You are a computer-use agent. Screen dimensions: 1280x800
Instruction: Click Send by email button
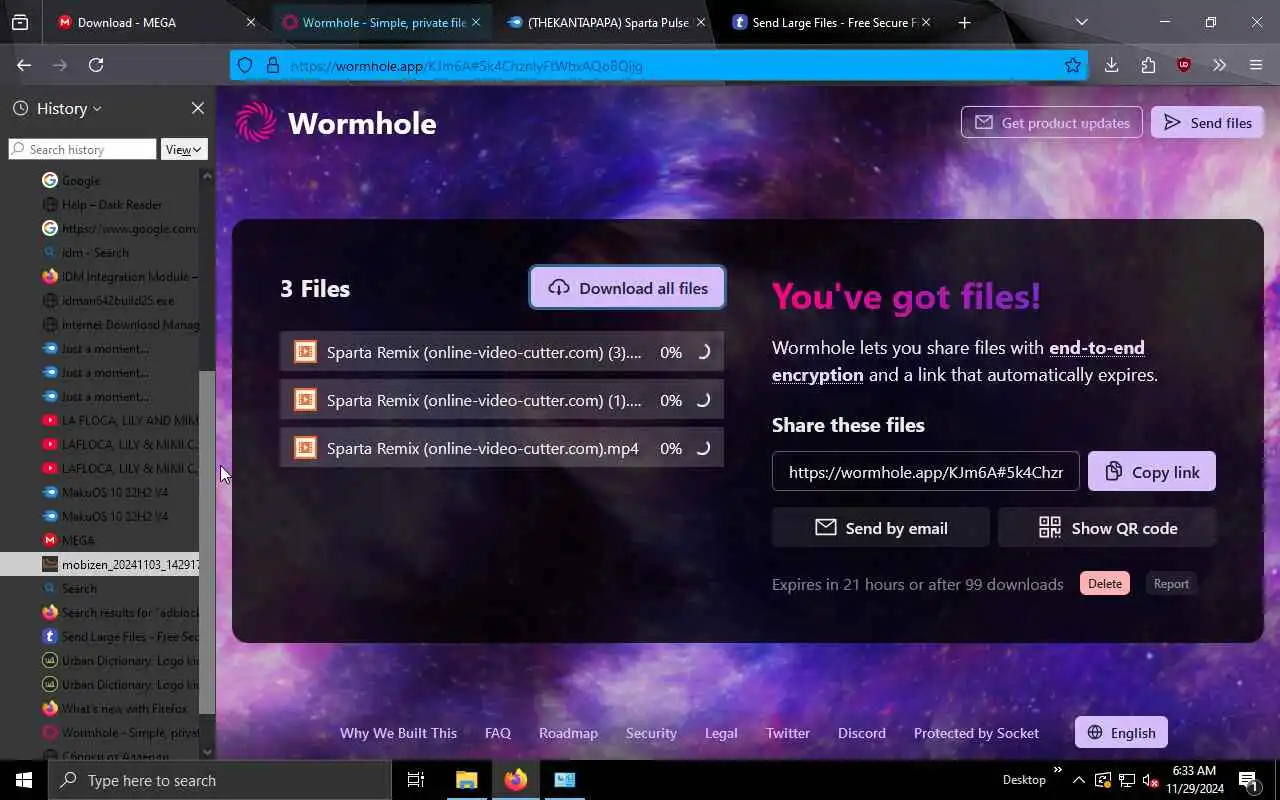coord(881,528)
